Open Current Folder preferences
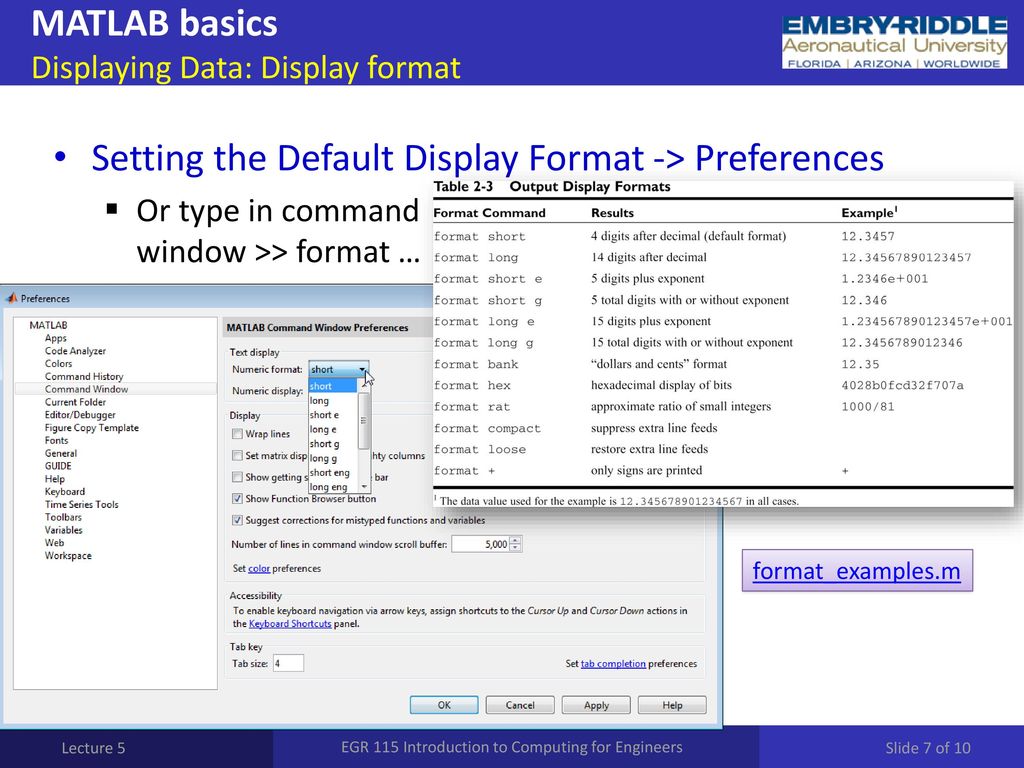This screenshot has width=1024, height=768. 75,402
